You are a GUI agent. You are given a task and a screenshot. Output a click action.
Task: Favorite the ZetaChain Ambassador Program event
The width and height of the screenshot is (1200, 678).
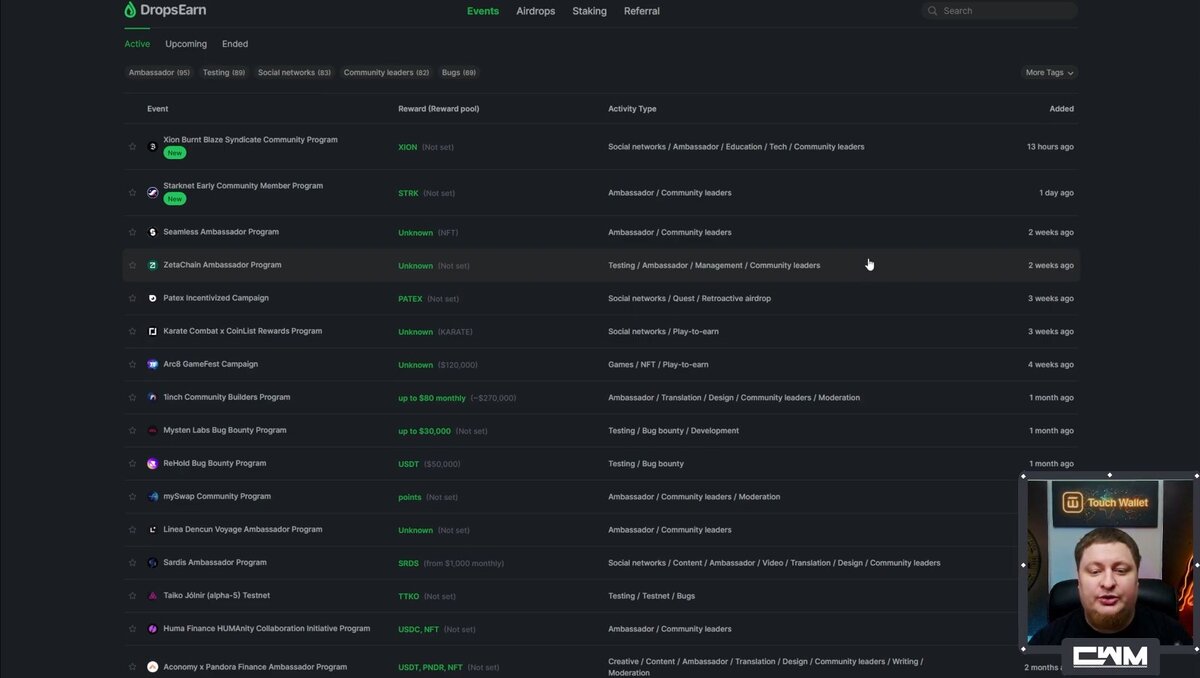coord(132,265)
